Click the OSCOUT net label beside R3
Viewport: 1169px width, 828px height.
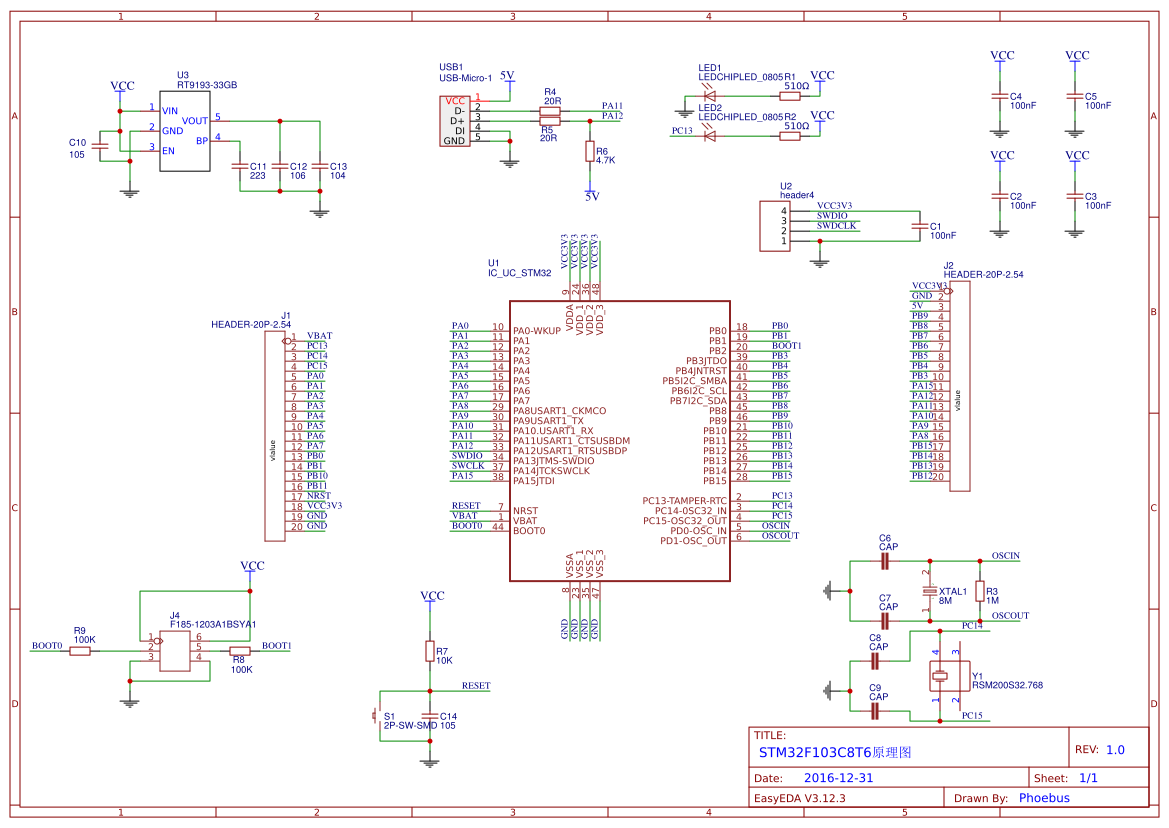tap(1010, 616)
